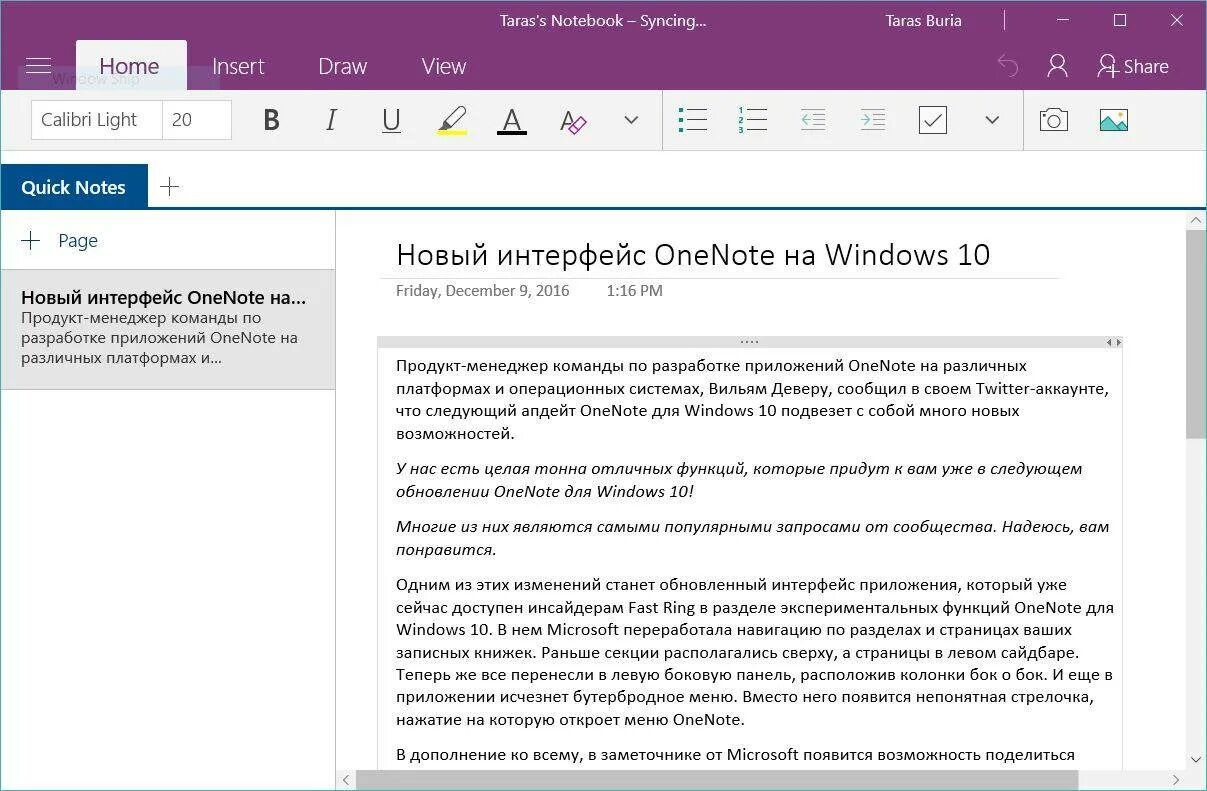Undo the last action
The width and height of the screenshot is (1207, 791).
coord(1007,66)
